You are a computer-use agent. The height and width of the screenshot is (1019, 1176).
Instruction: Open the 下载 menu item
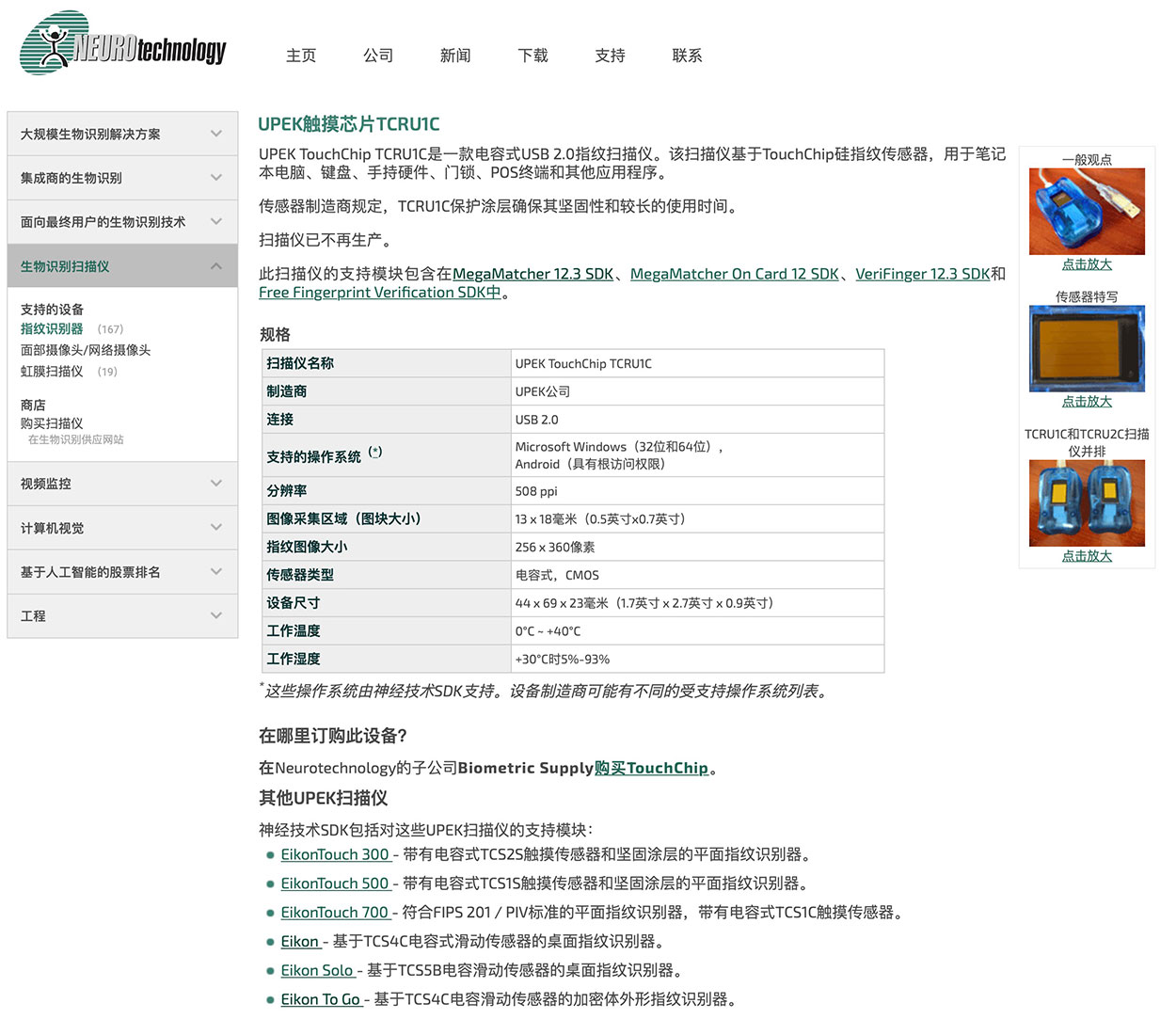point(532,56)
